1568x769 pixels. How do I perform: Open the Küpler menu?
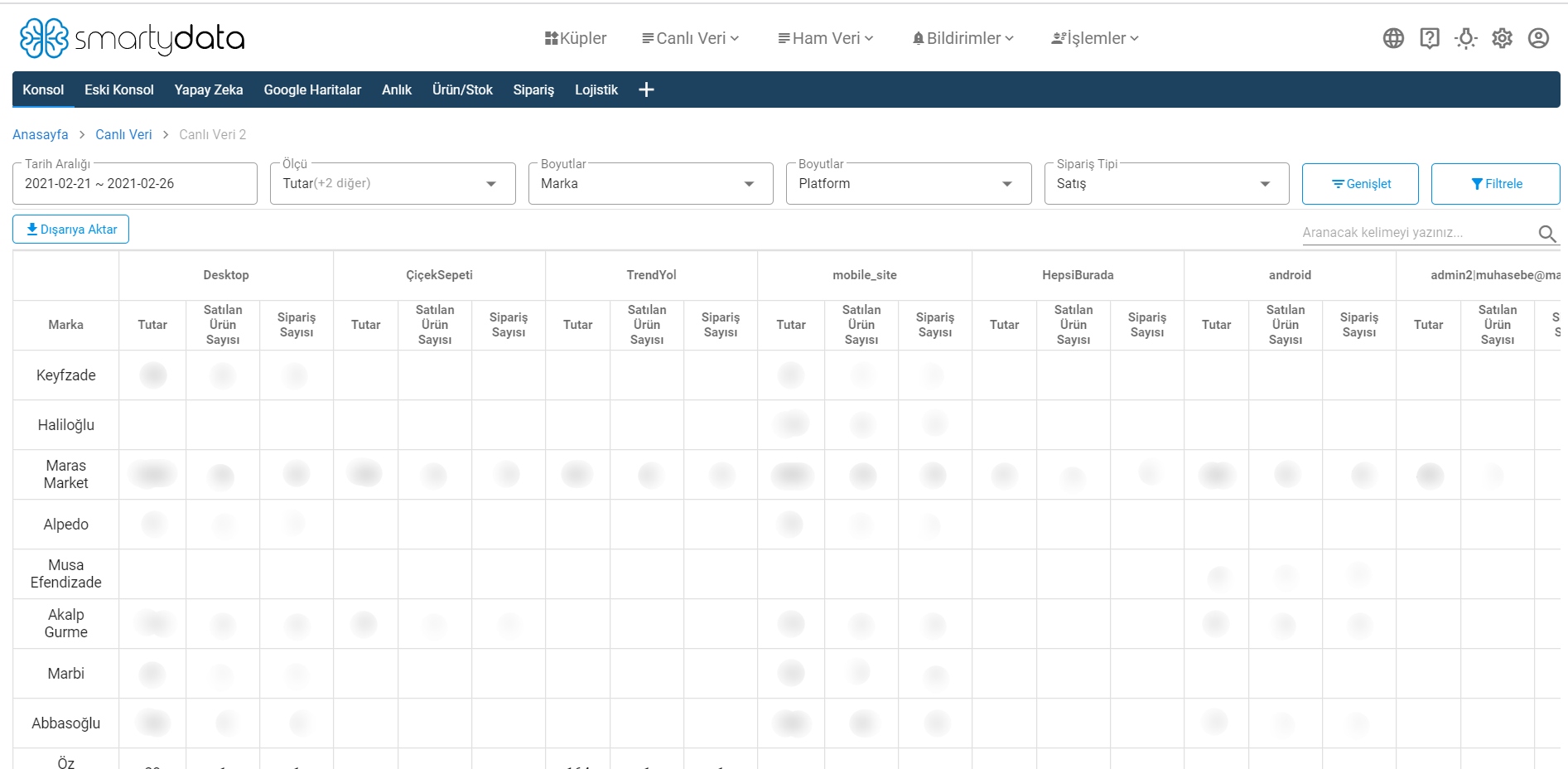click(x=576, y=38)
